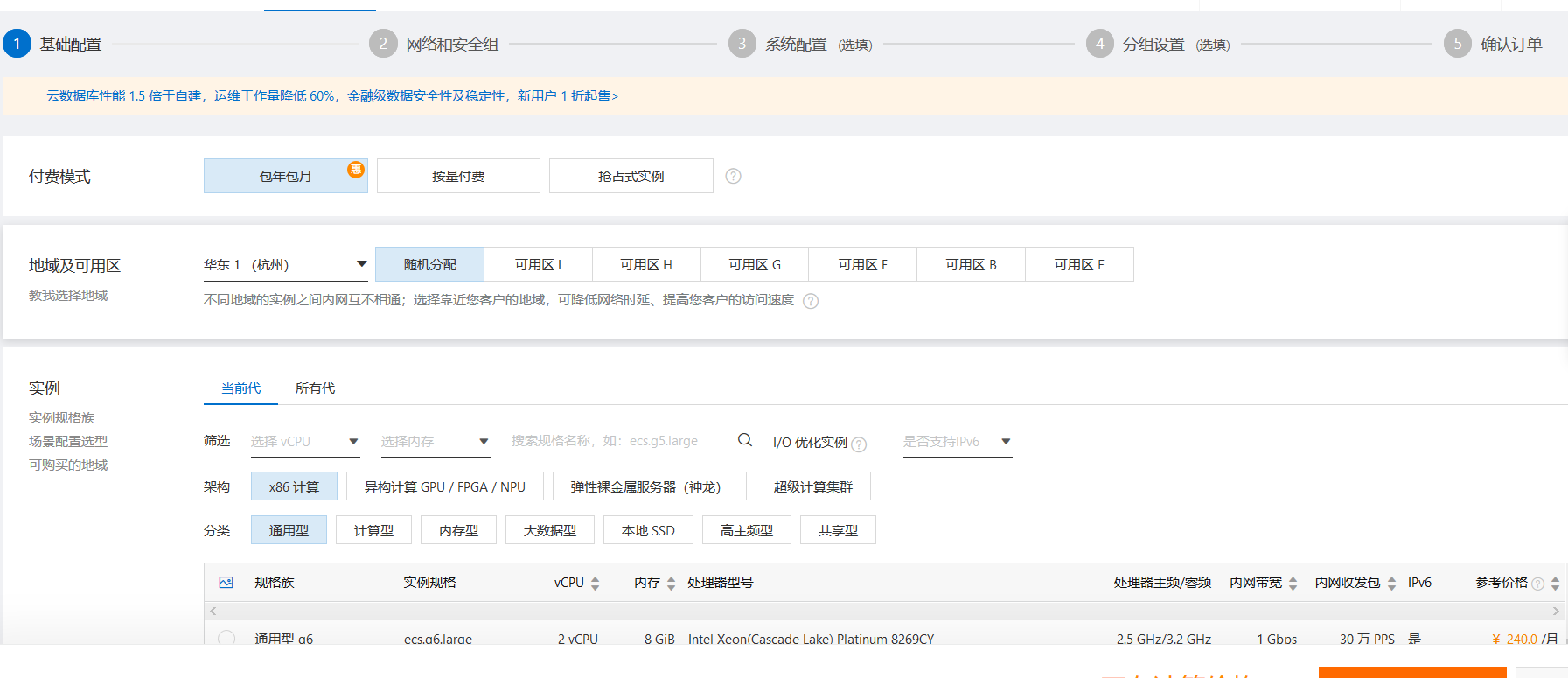
Task: Sort the table by vCPU
Action: 595,583
